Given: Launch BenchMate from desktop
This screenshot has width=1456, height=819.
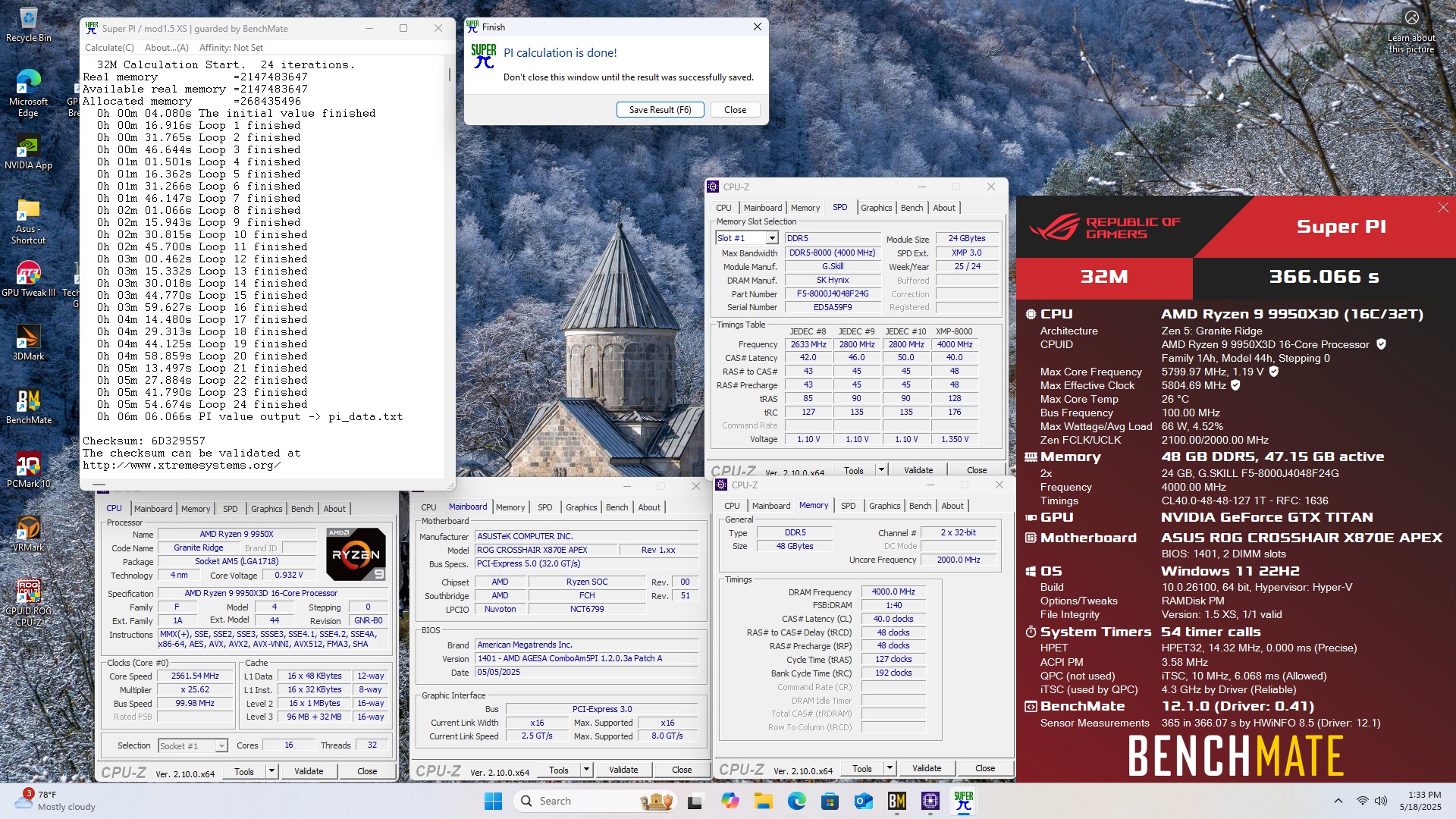Looking at the screenshot, I should [28, 406].
